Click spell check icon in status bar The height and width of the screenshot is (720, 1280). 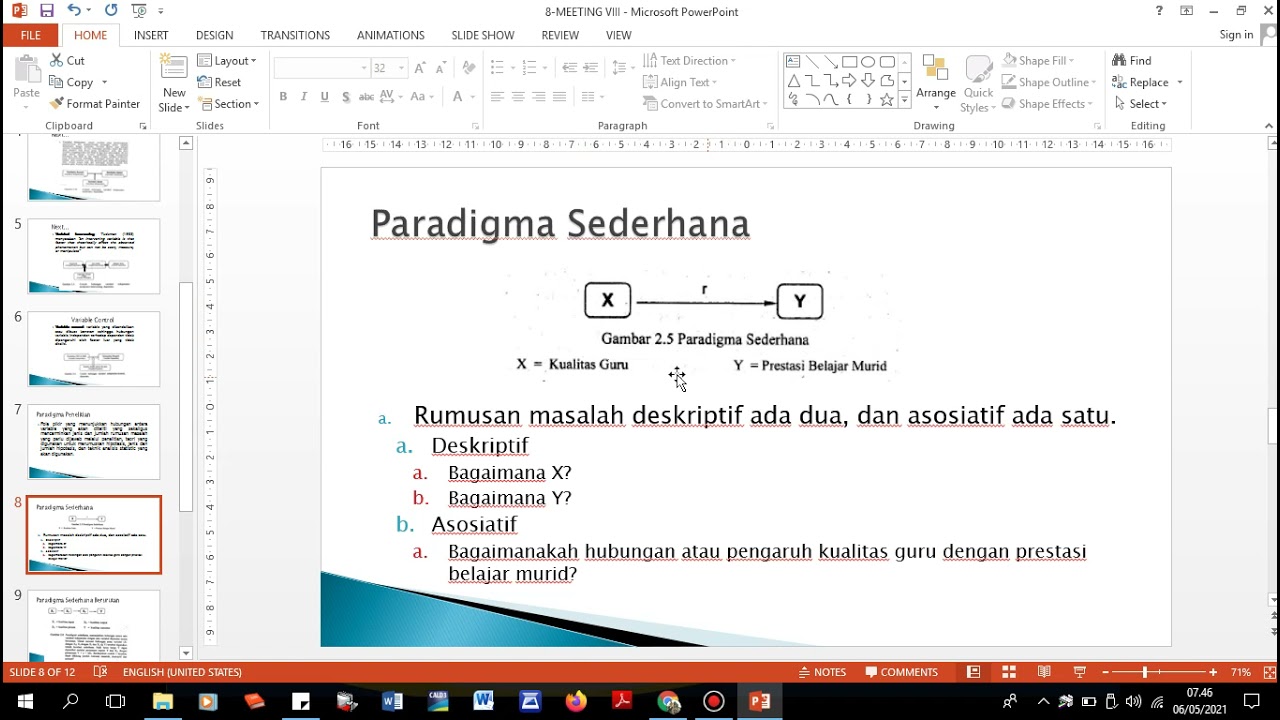(x=100, y=672)
